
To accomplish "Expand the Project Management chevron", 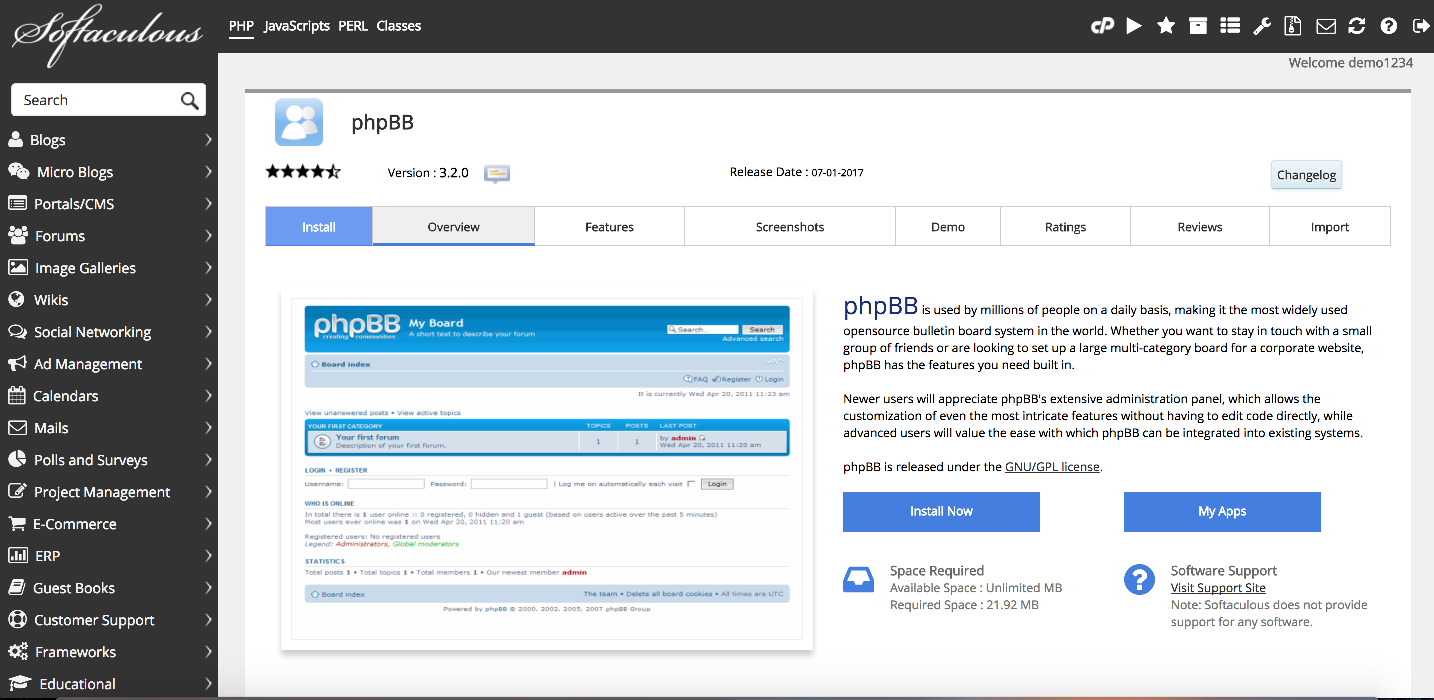I will click(x=208, y=492).
